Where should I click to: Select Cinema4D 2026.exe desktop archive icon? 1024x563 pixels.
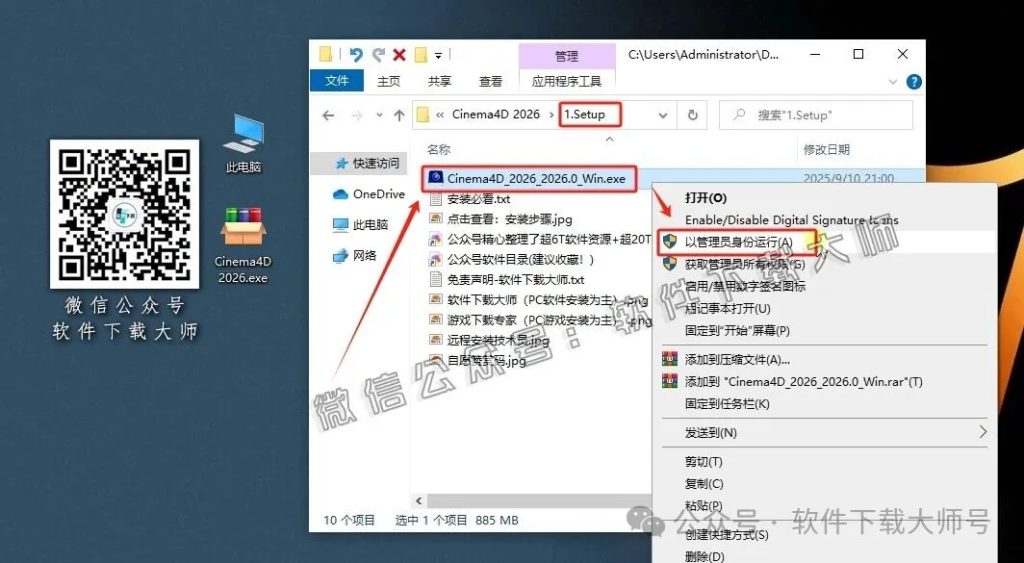pyautogui.click(x=243, y=245)
